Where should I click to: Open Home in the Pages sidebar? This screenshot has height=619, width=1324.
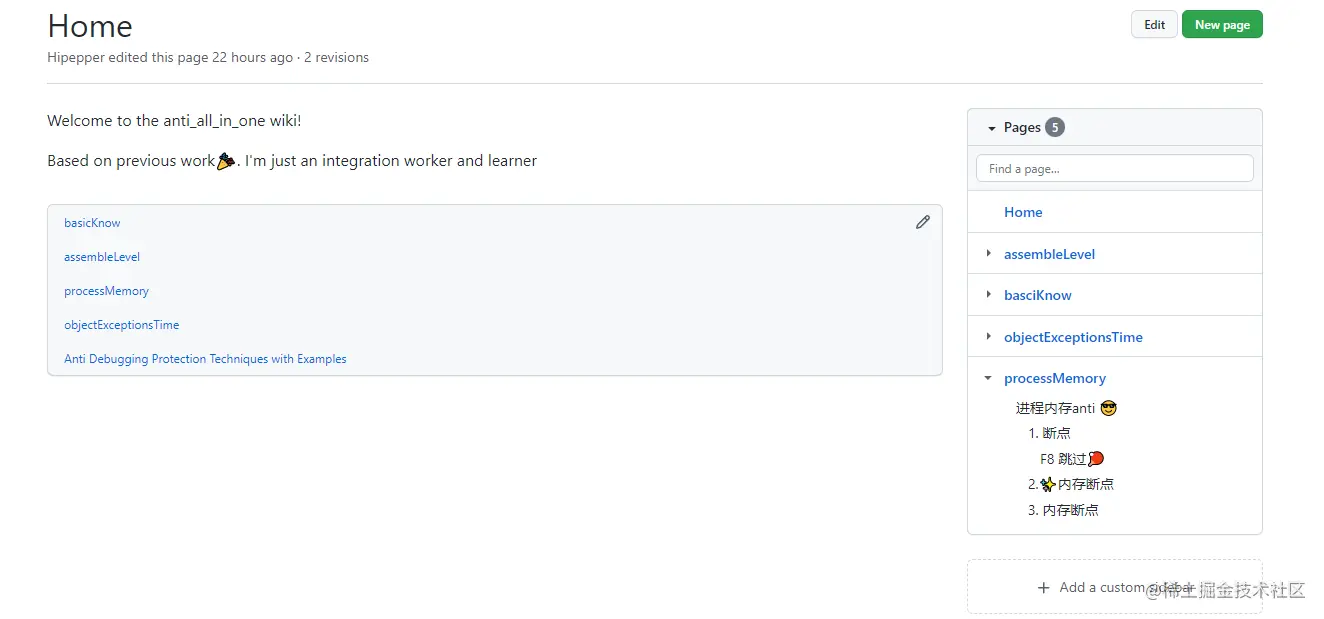coord(1023,212)
